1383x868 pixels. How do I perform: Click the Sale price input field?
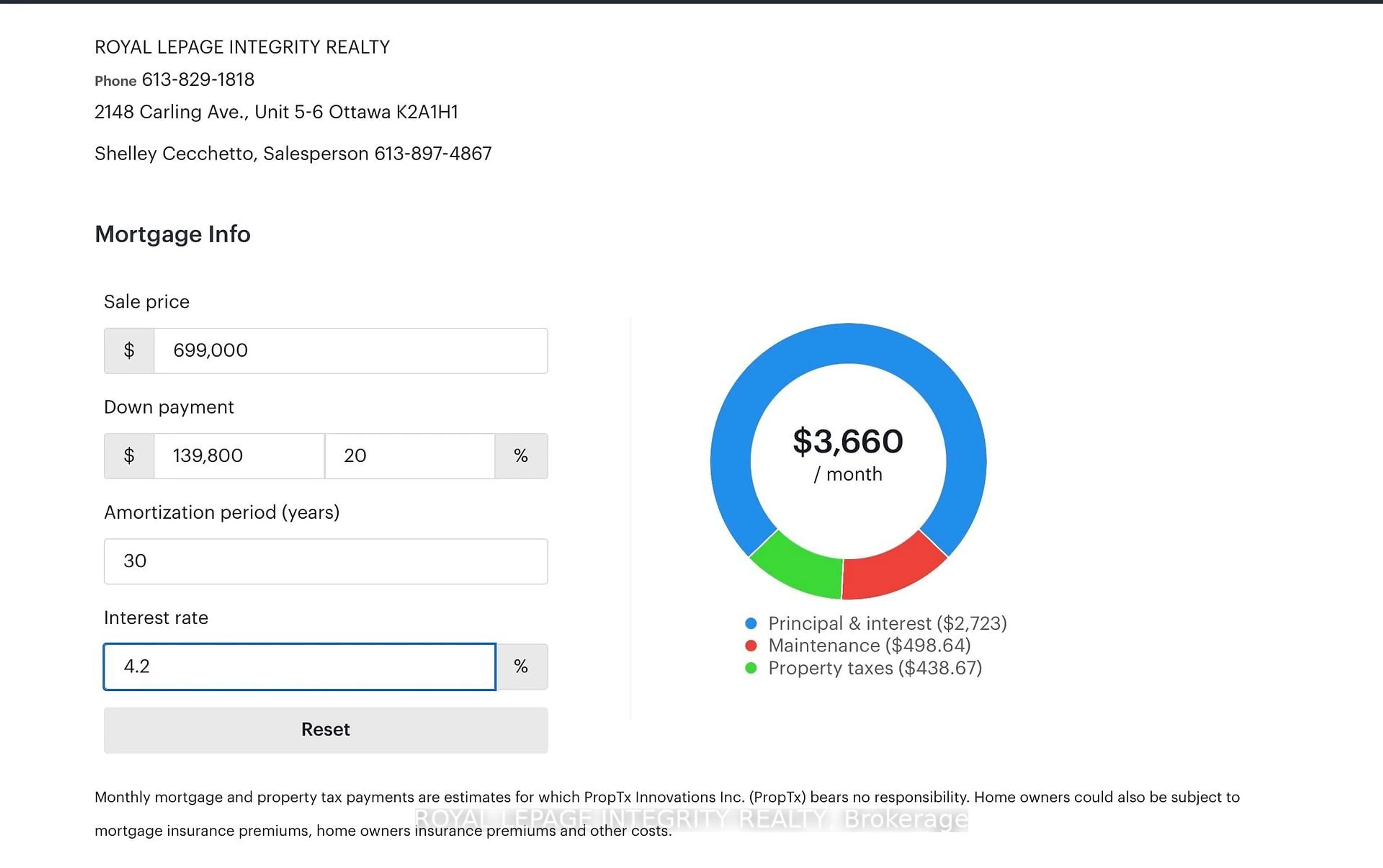pos(350,351)
